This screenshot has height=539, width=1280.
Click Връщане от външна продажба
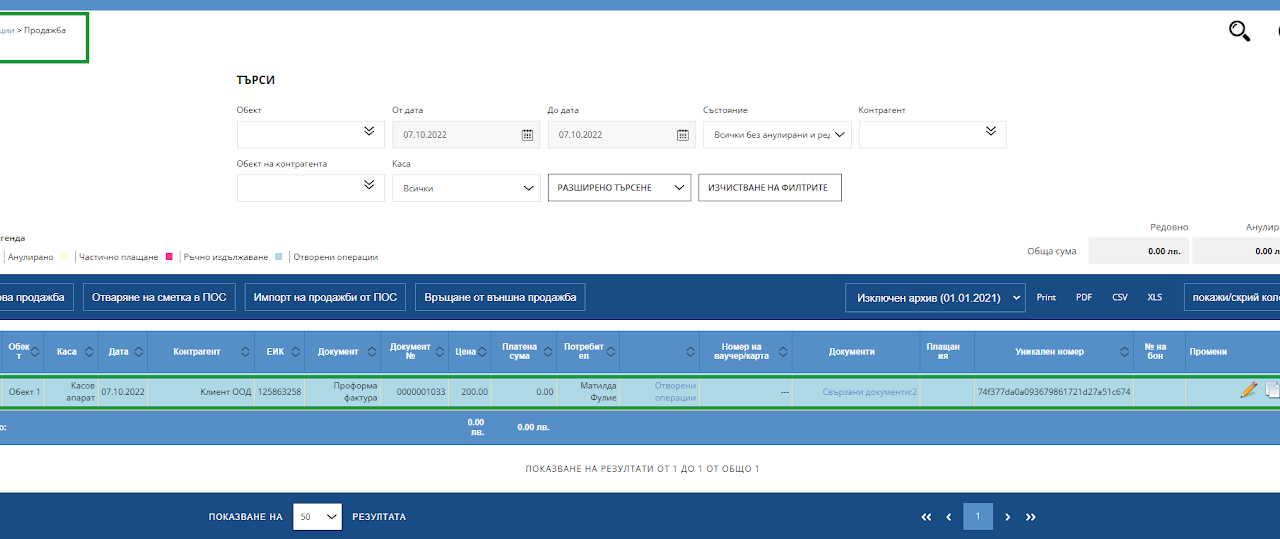pos(500,297)
